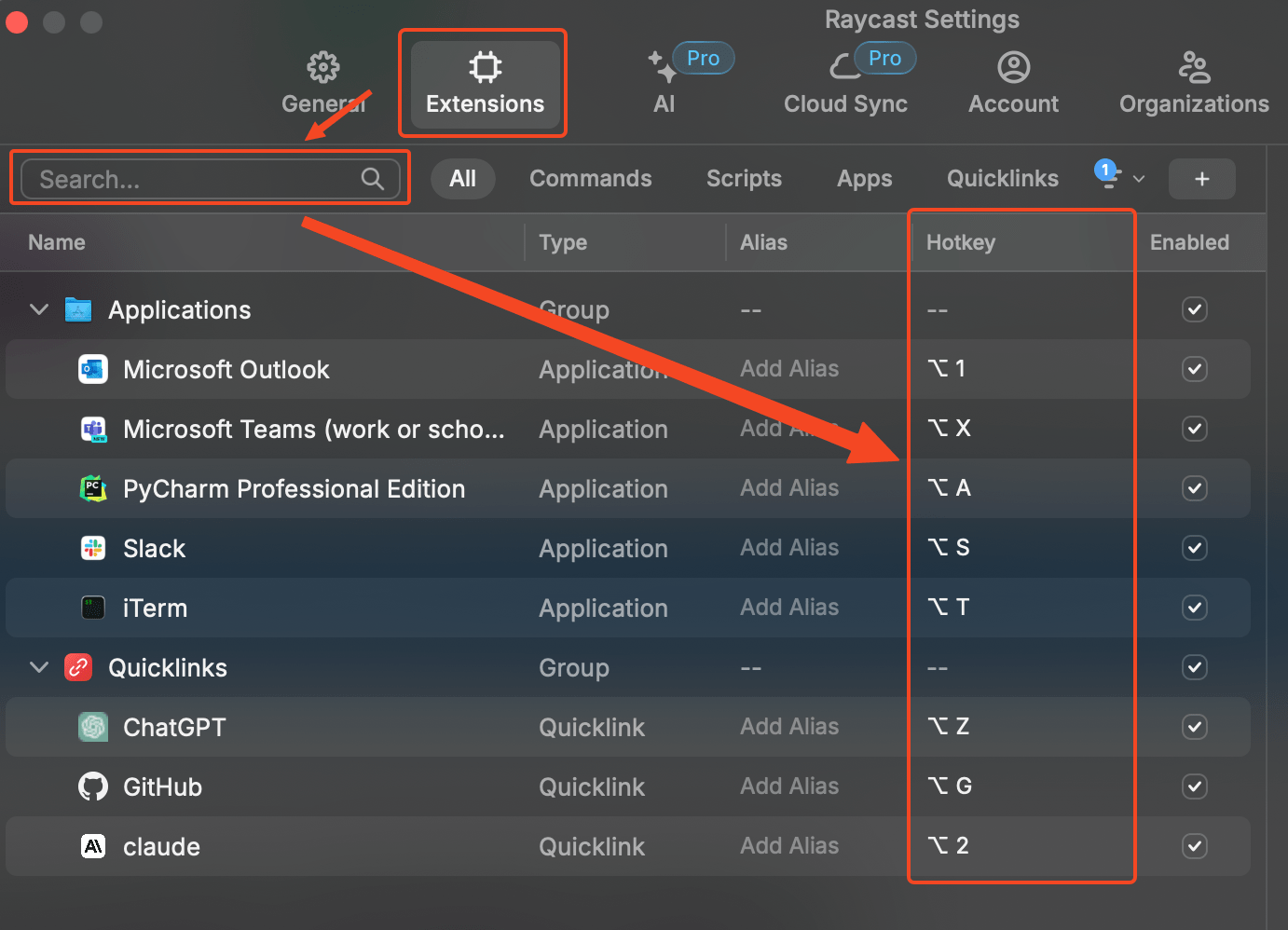
Task: Click the Microsoft Outlook icon
Action: pyautogui.click(x=92, y=369)
